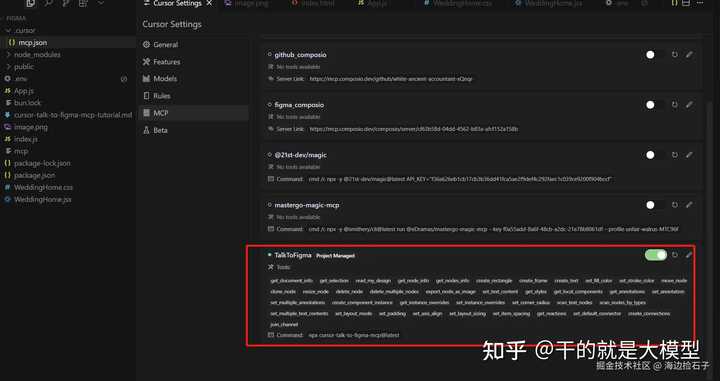720x381 pixels.
Task: Switch to the image.png editor tab
Action: point(246,3)
